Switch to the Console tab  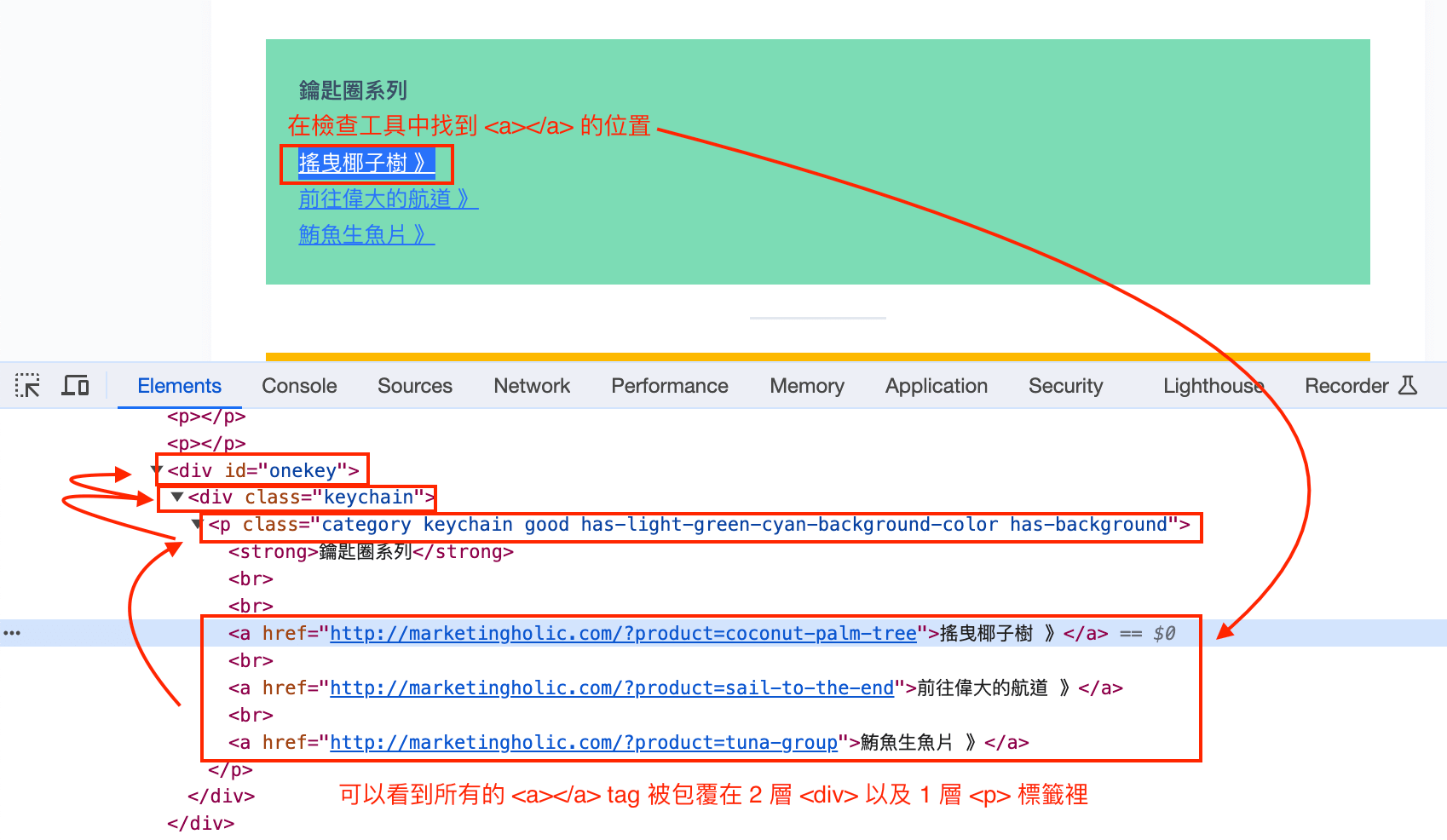299,386
